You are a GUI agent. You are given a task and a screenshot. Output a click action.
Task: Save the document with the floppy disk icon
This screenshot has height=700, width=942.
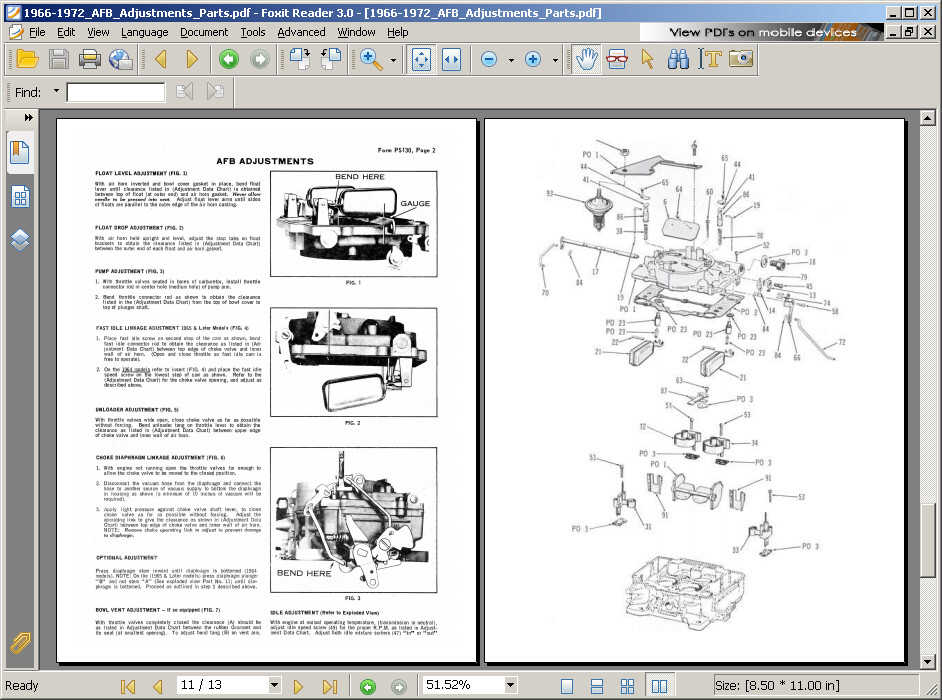pyautogui.click(x=59, y=59)
